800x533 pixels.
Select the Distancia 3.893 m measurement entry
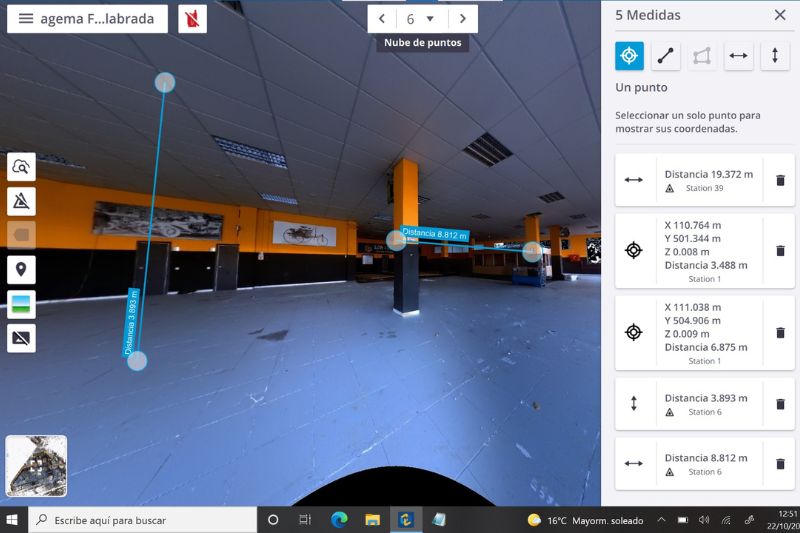click(705, 404)
